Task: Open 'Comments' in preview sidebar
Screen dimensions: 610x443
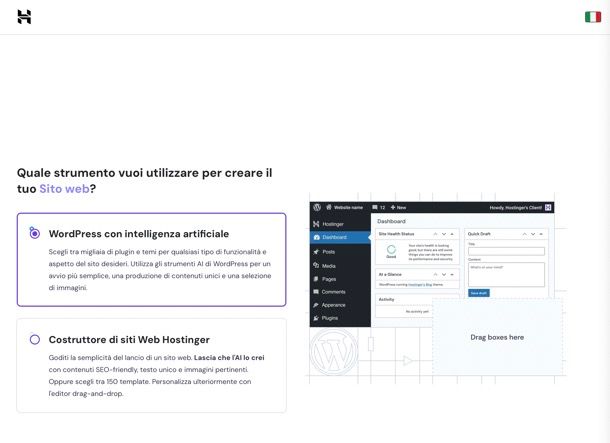Action: coord(329,292)
